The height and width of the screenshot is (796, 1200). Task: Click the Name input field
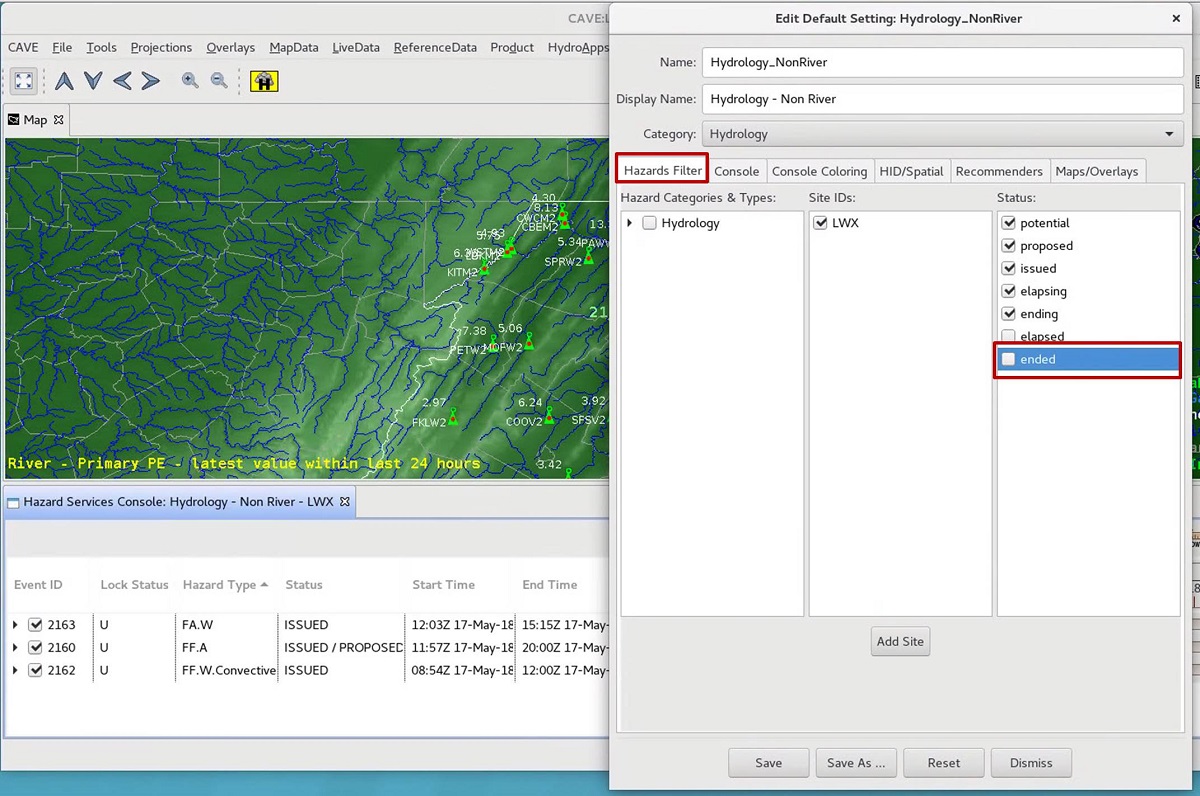click(x=943, y=62)
